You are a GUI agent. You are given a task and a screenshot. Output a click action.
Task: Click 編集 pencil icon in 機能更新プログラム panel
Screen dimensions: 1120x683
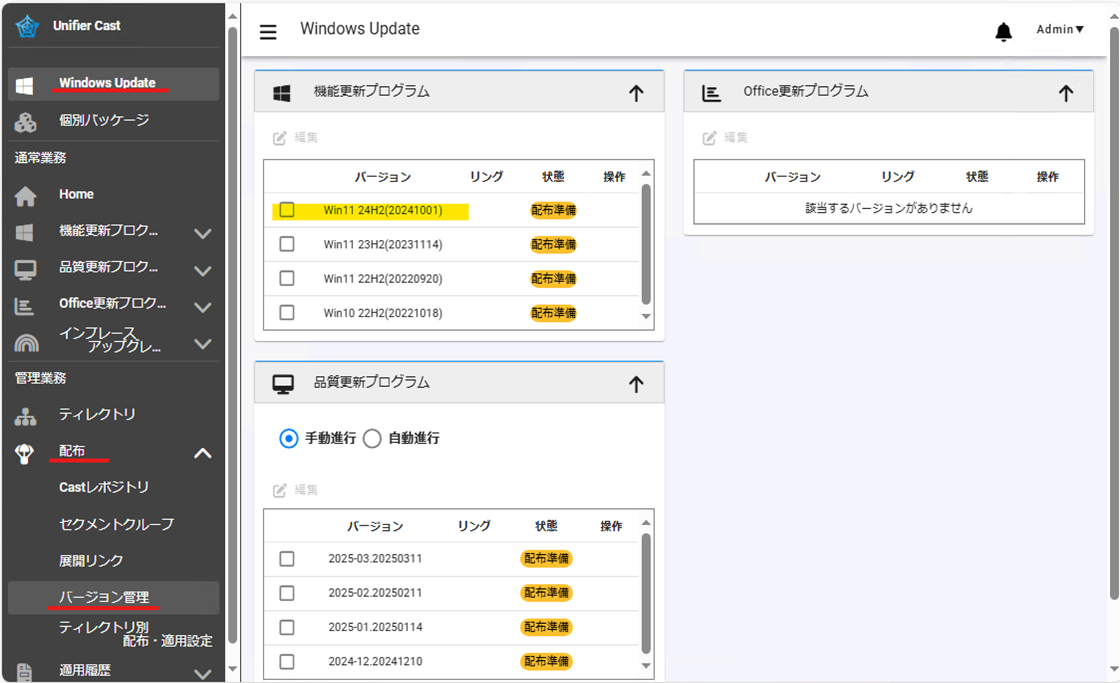click(x=280, y=138)
